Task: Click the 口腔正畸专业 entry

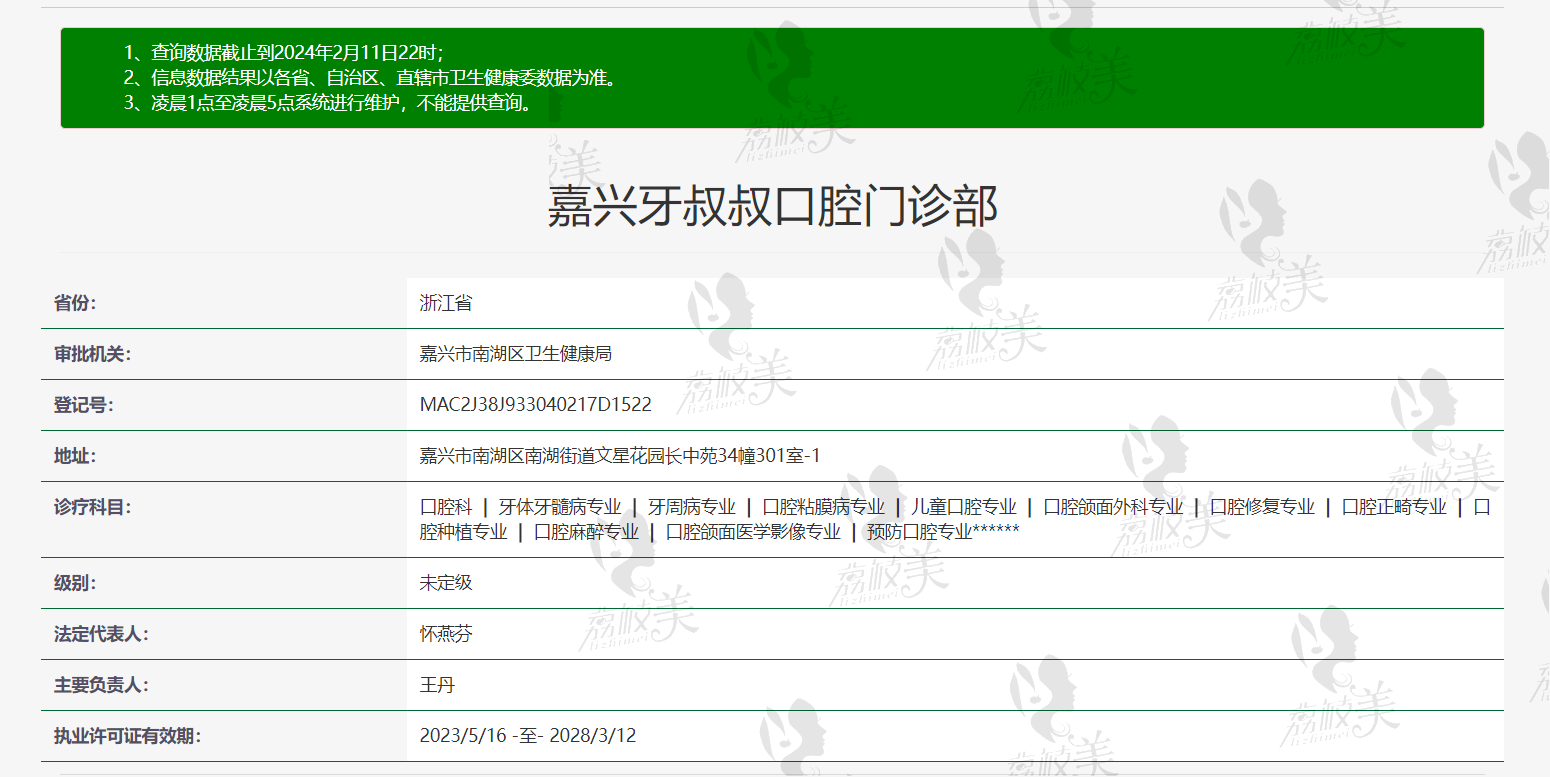Action: pyautogui.click(x=1394, y=507)
